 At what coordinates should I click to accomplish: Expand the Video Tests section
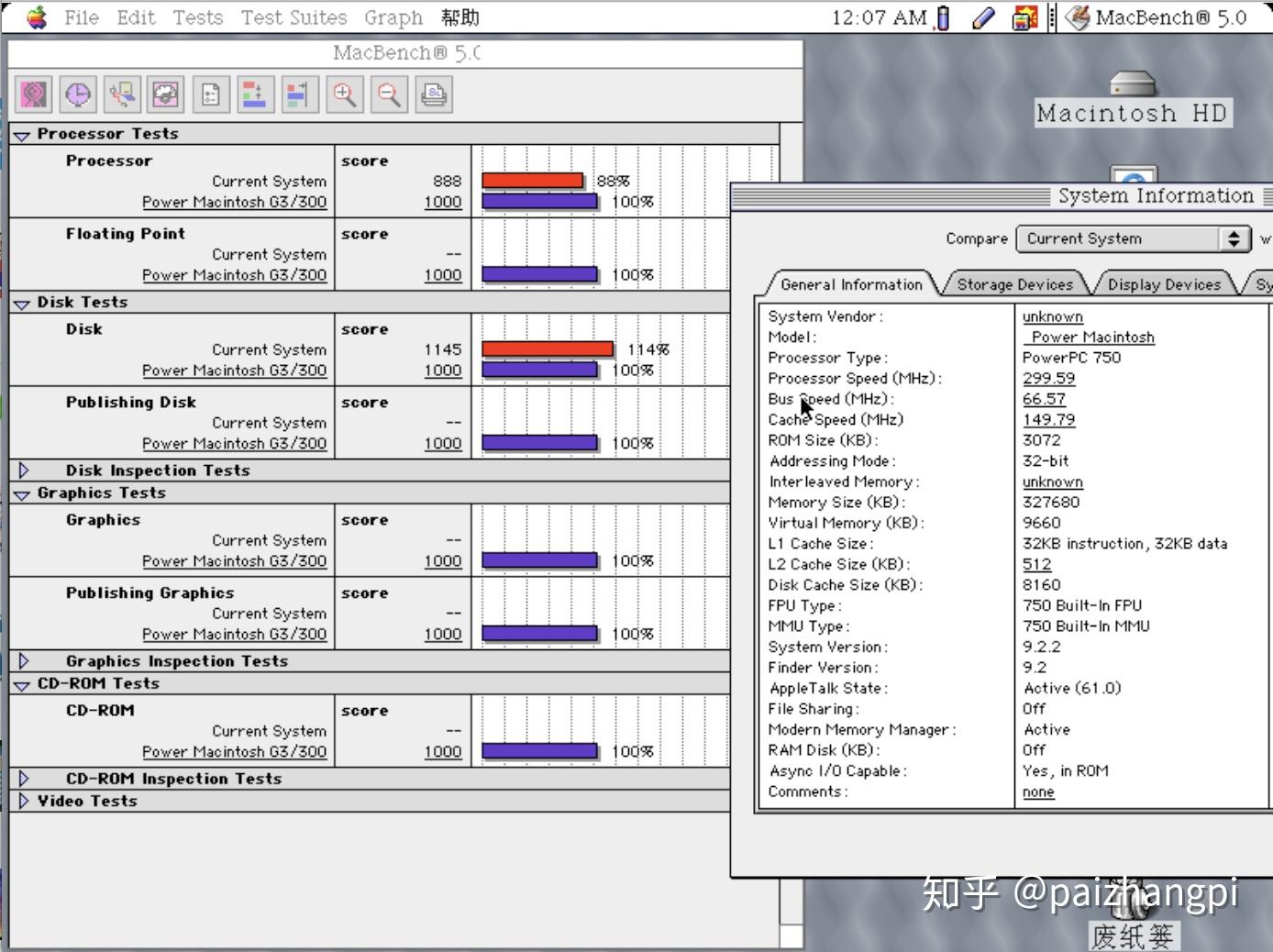[x=24, y=801]
